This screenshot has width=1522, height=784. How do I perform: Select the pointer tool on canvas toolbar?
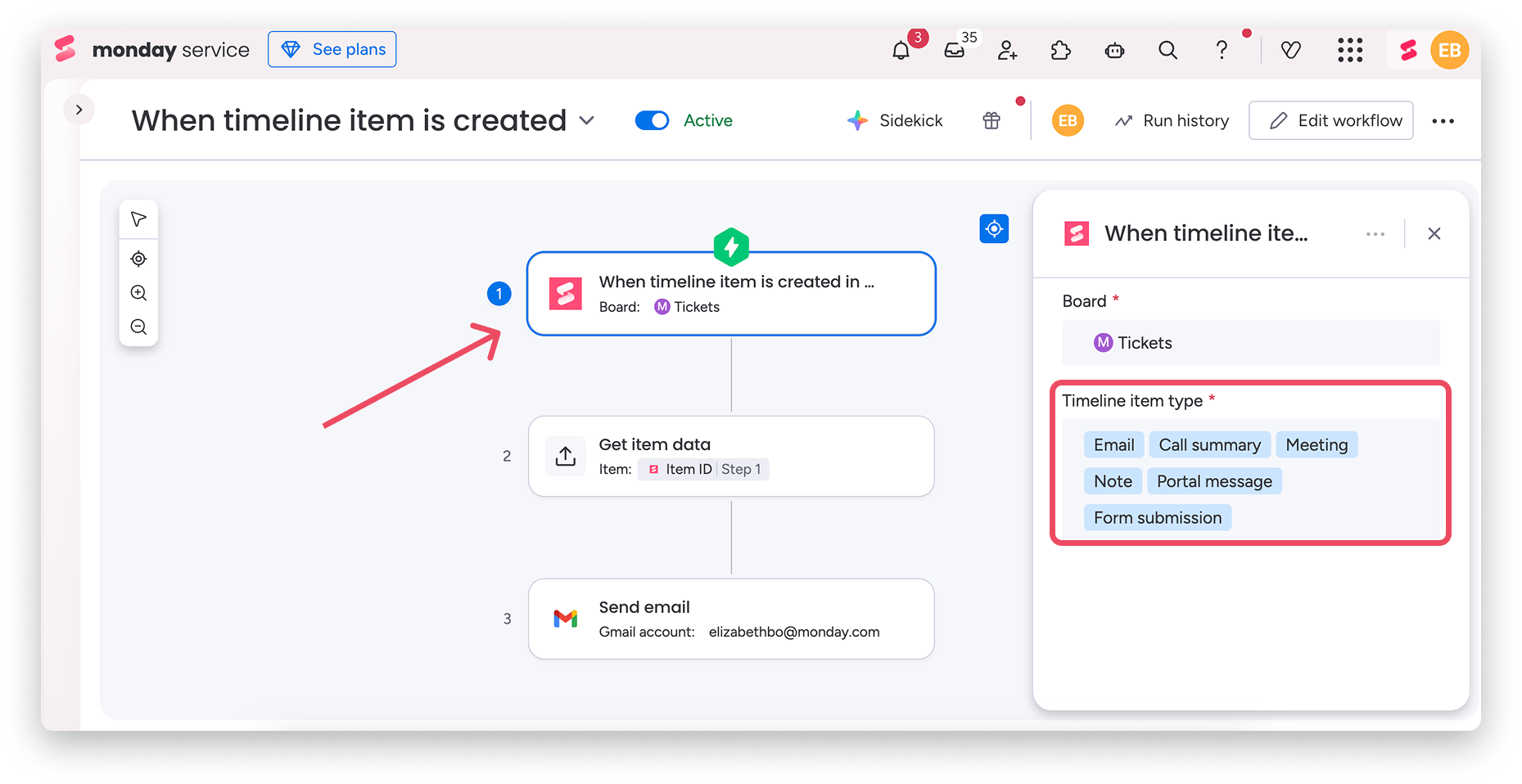138,219
